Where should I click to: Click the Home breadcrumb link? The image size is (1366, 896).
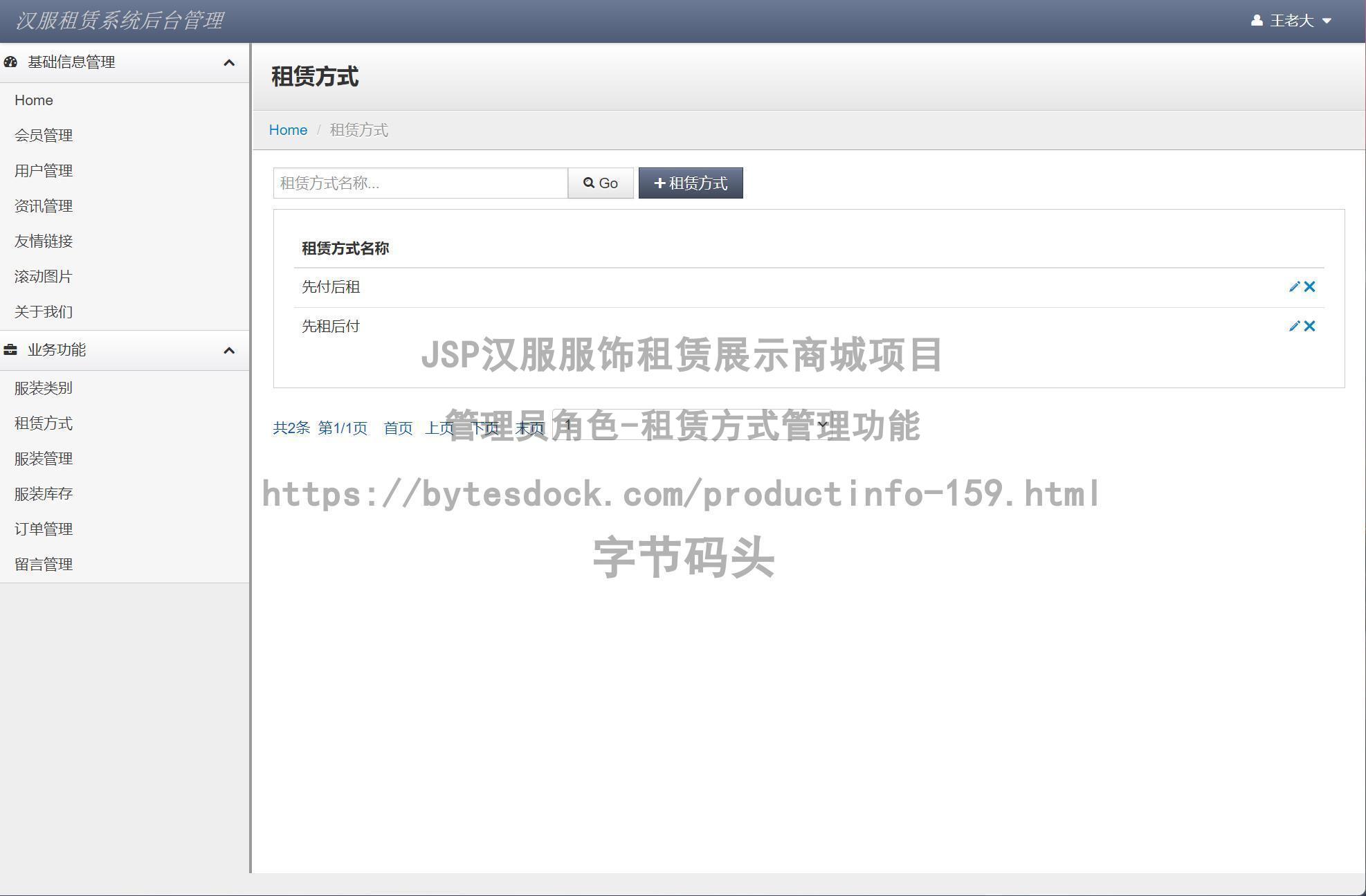tap(288, 130)
